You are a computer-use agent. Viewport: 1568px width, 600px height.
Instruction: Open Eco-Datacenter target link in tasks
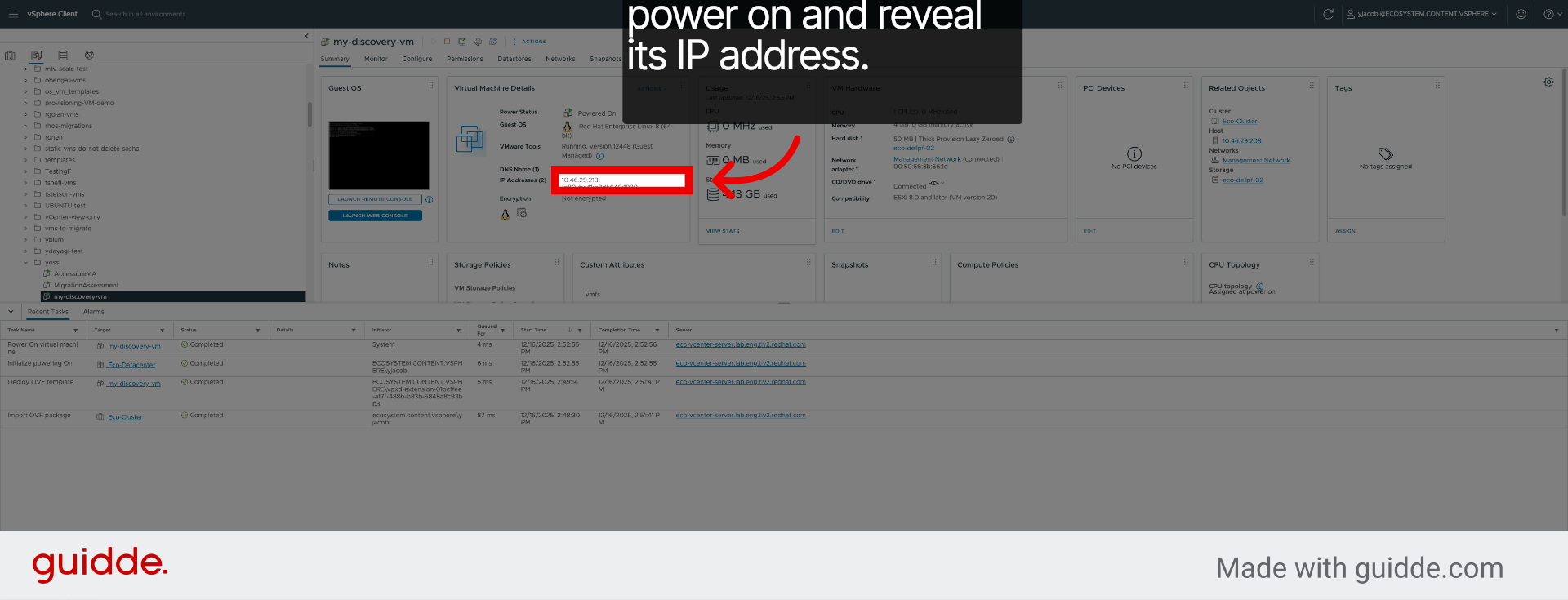click(131, 365)
